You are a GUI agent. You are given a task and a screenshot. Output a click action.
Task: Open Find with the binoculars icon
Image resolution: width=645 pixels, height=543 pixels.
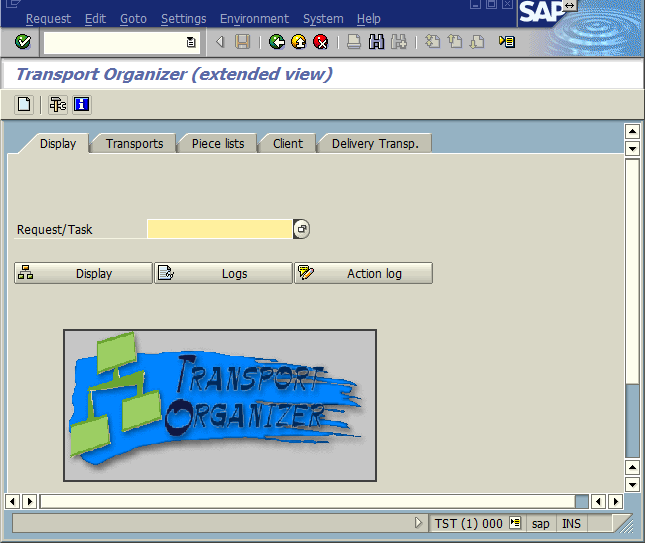pyautogui.click(x=376, y=42)
